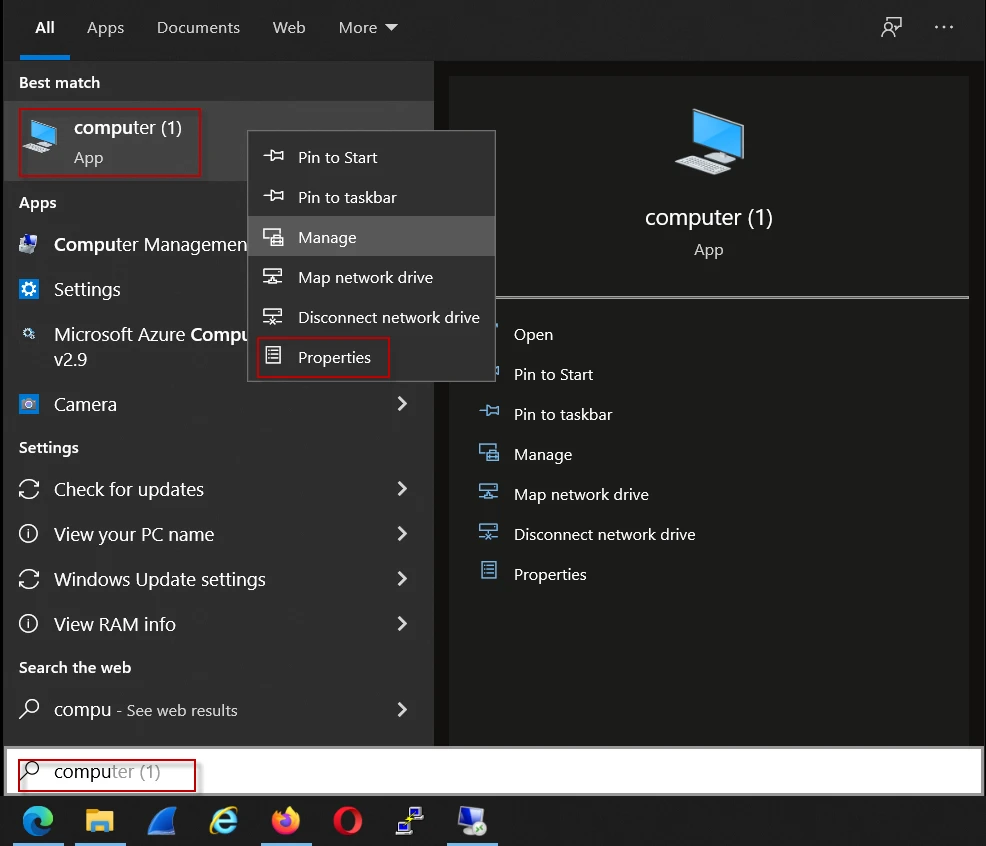Open Internet Explorer from the taskbar
The width and height of the screenshot is (986, 846).
[224, 821]
